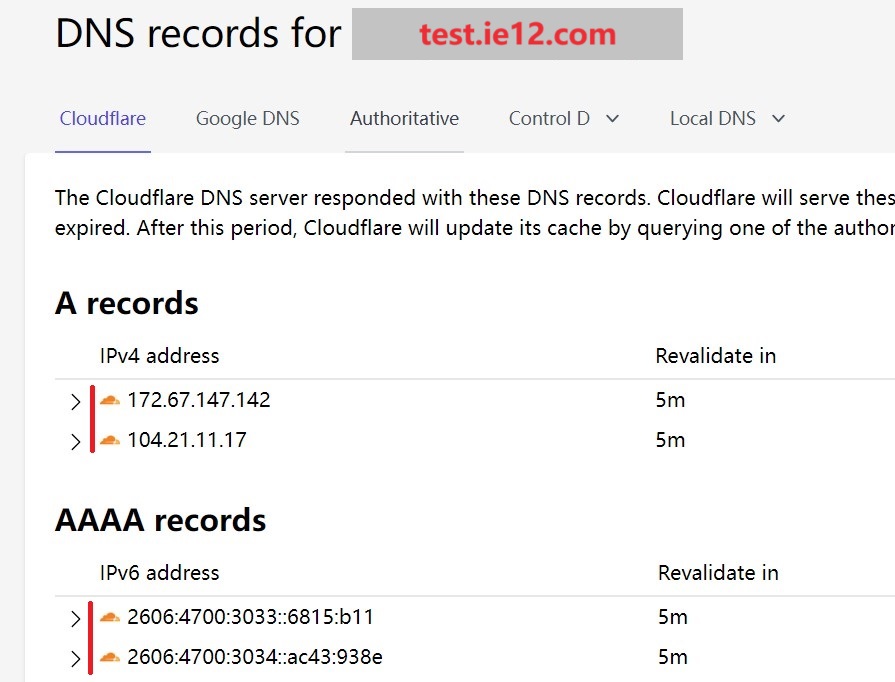895x682 pixels.
Task: Open the Control D dropdown arrow
Action: 613,119
